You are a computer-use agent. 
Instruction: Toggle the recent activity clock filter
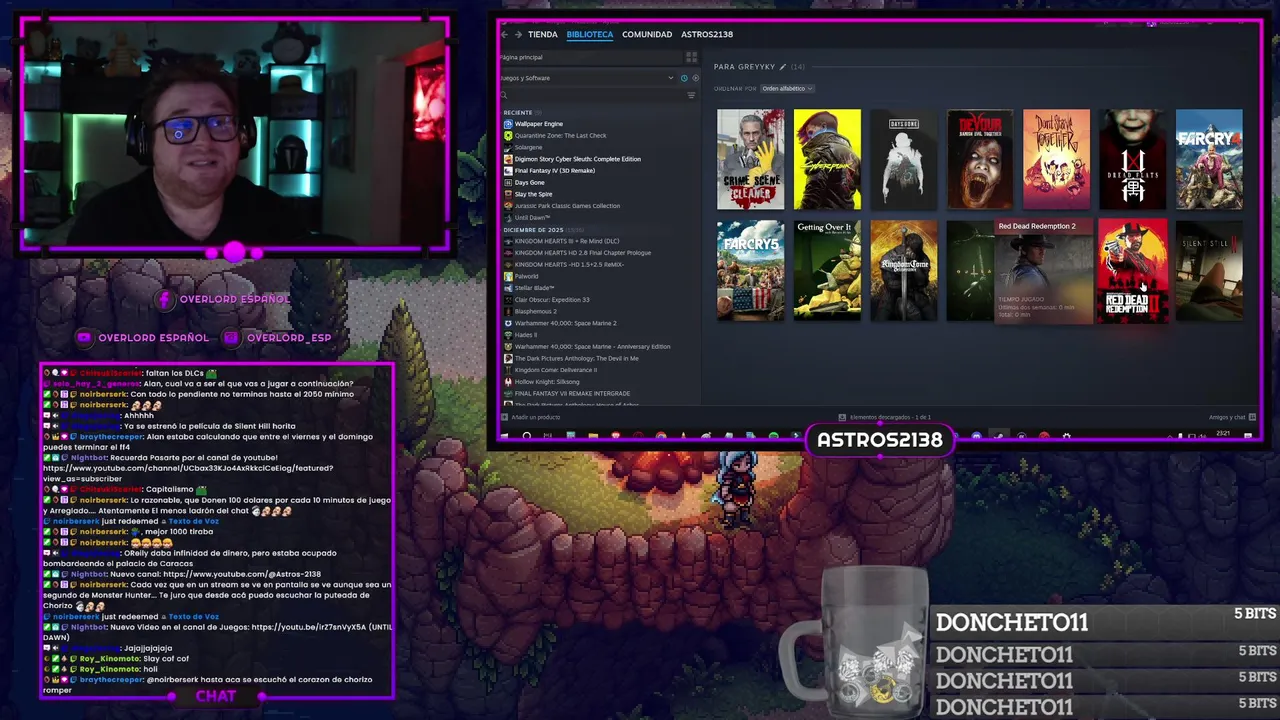[684, 78]
